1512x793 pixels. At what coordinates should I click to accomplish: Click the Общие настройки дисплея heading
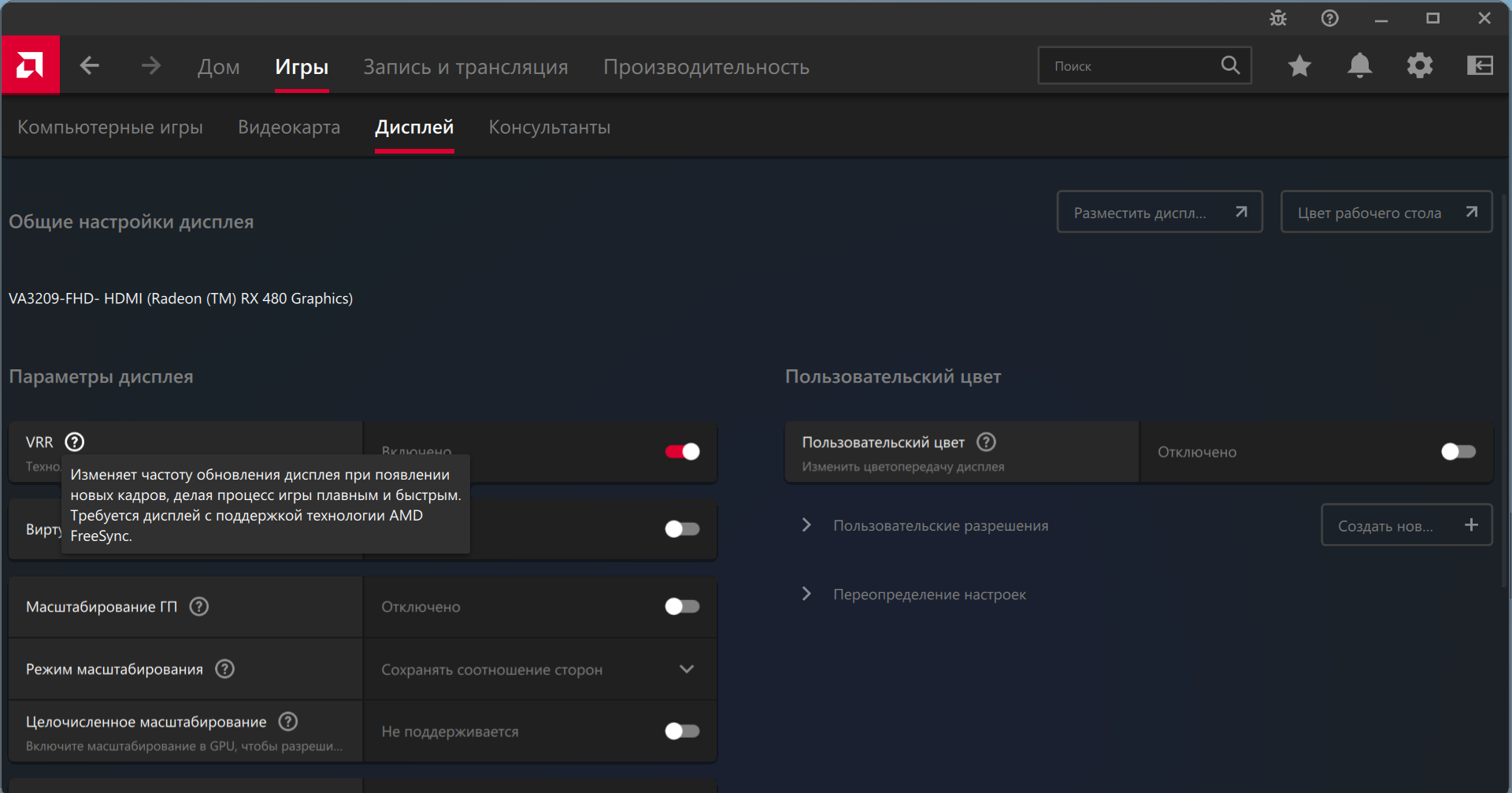coord(132,222)
